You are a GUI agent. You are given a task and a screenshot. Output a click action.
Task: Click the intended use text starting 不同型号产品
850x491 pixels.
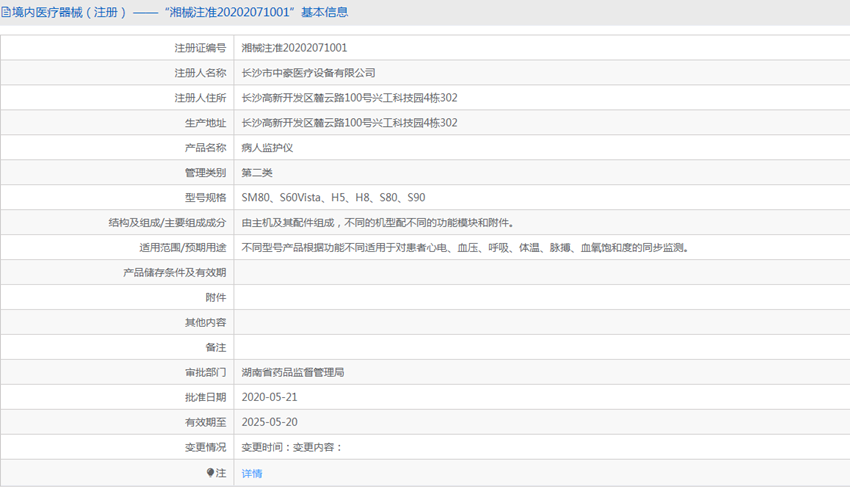pos(465,248)
